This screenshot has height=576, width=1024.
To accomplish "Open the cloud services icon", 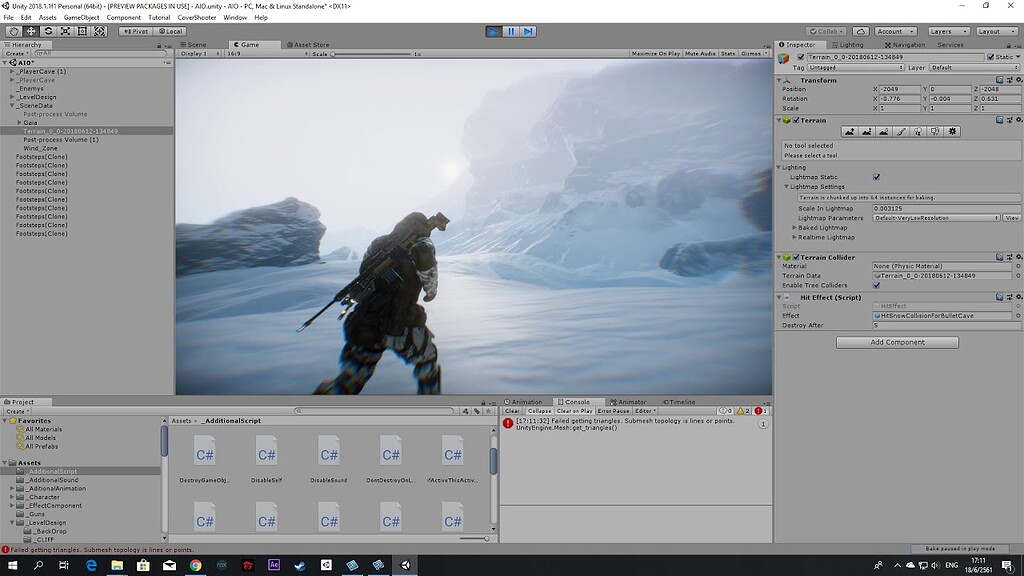I will pos(861,31).
